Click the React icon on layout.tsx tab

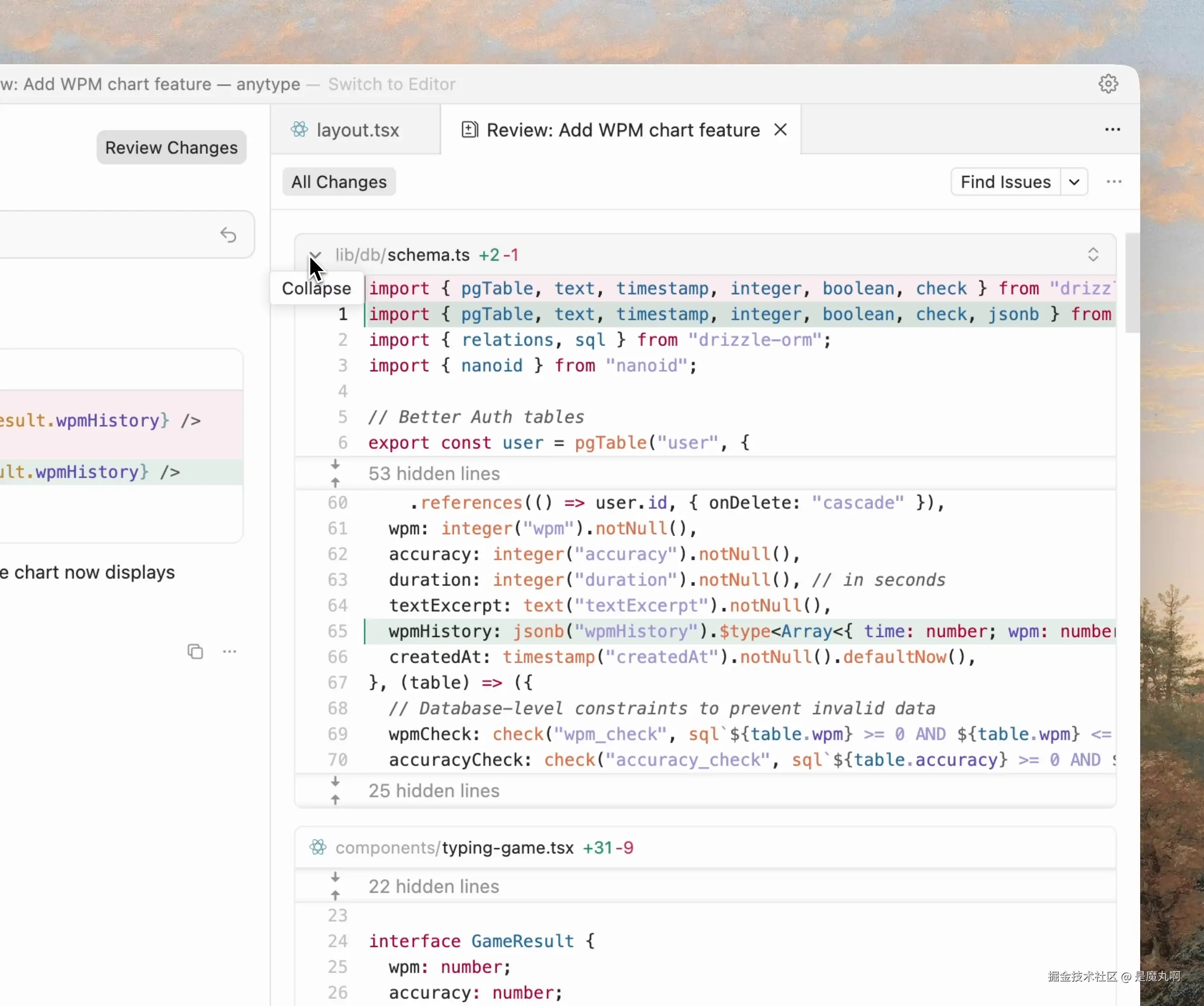(299, 129)
